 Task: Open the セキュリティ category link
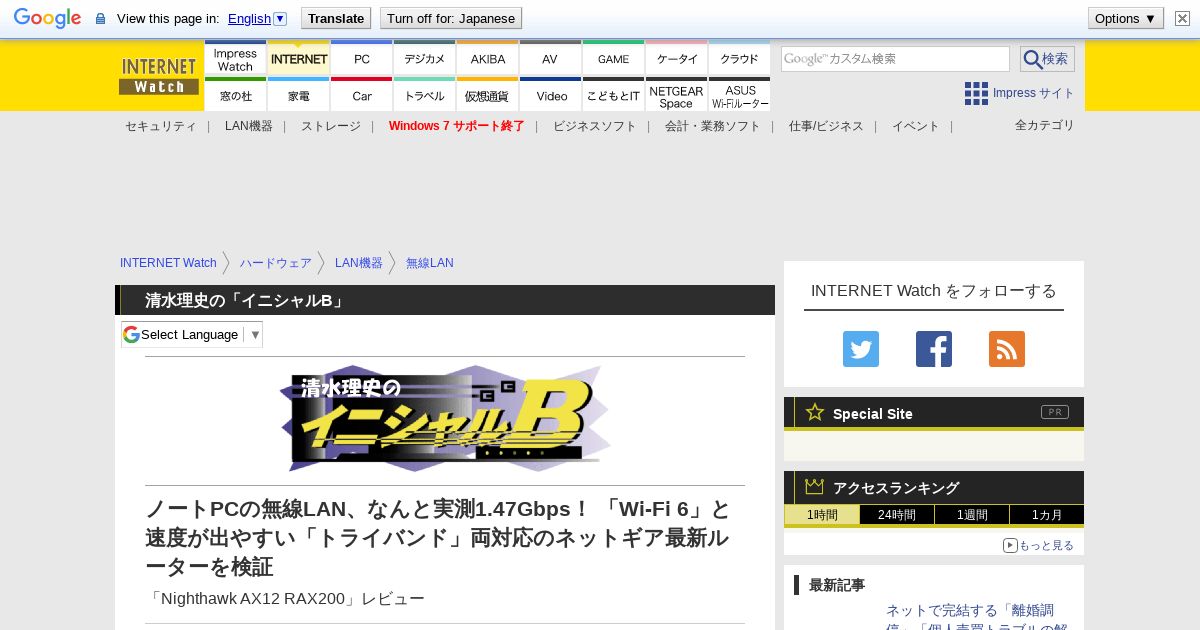[161, 126]
